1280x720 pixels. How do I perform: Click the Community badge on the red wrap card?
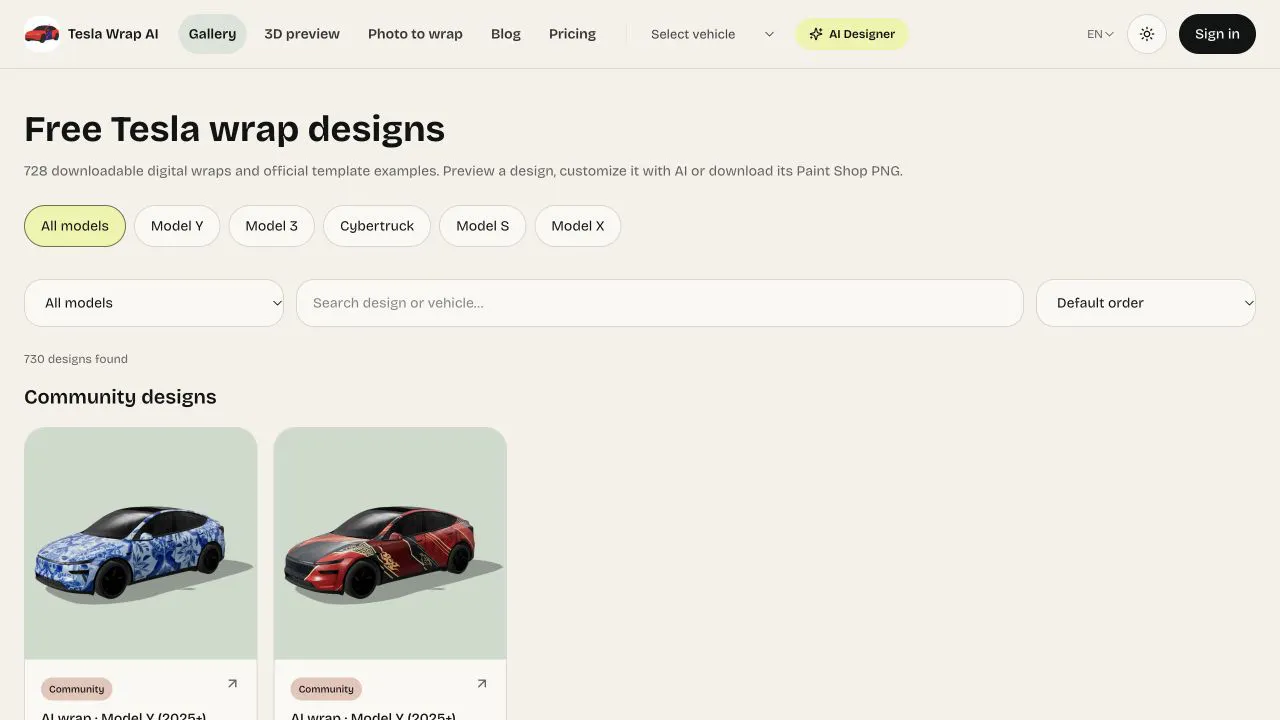tap(326, 689)
